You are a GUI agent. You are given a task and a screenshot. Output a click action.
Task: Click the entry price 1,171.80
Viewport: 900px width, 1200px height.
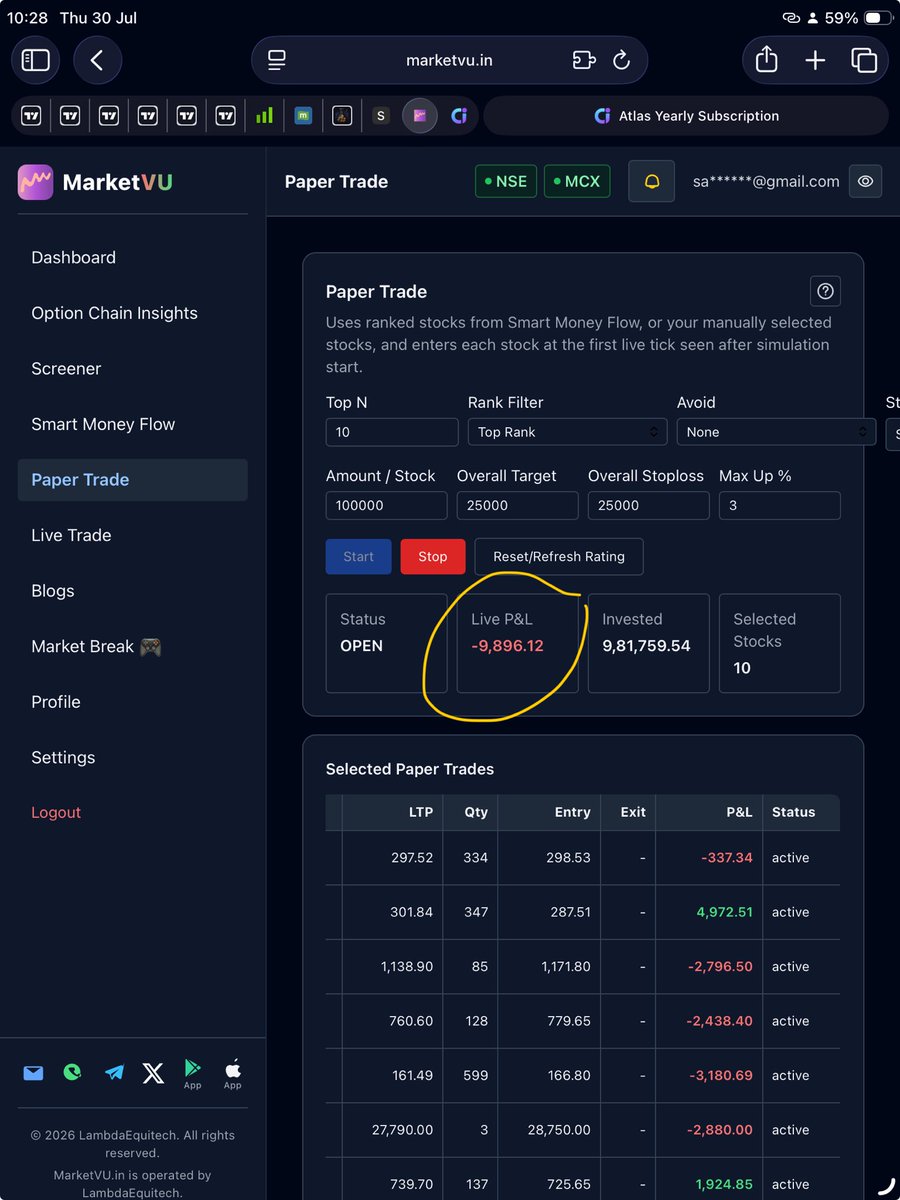[x=566, y=966]
